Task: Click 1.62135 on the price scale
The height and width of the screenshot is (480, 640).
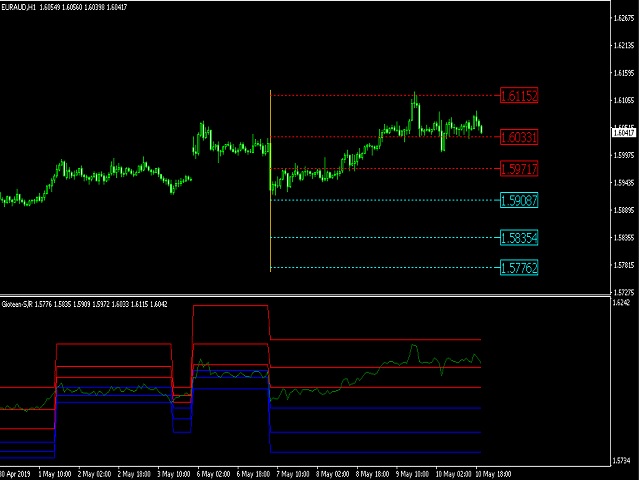Action: 624,45
